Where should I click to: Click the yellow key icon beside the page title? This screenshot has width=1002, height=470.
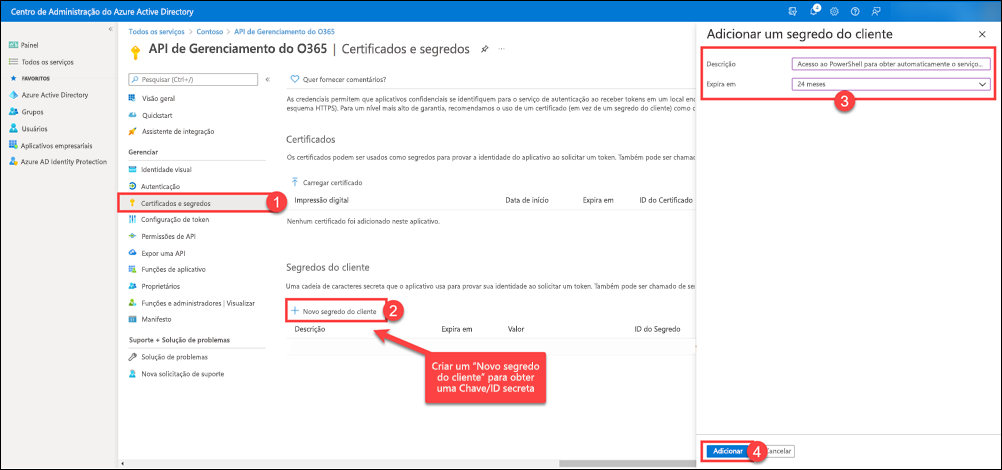pos(135,52)
